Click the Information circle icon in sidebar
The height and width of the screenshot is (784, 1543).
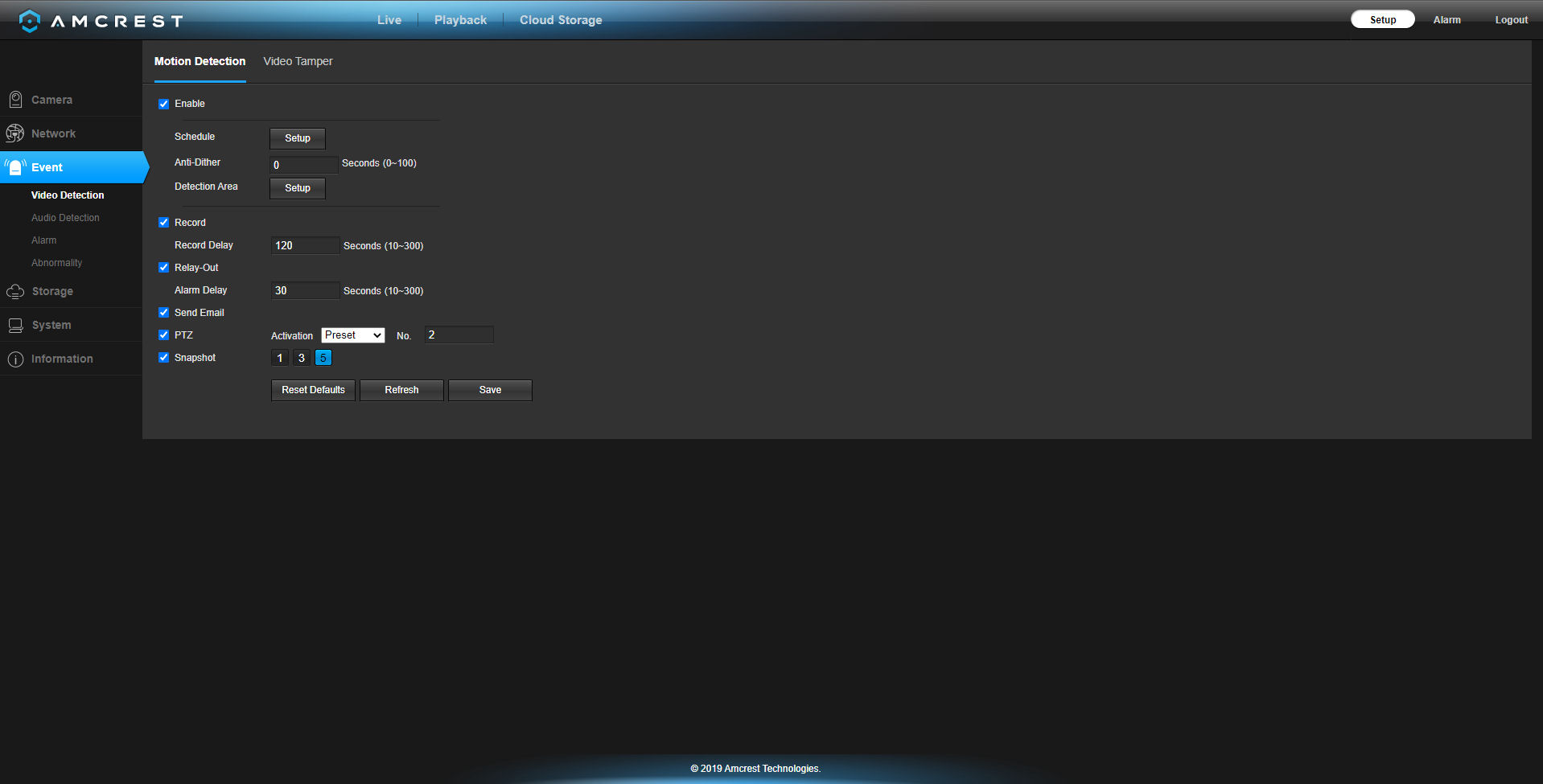[15, 359]
